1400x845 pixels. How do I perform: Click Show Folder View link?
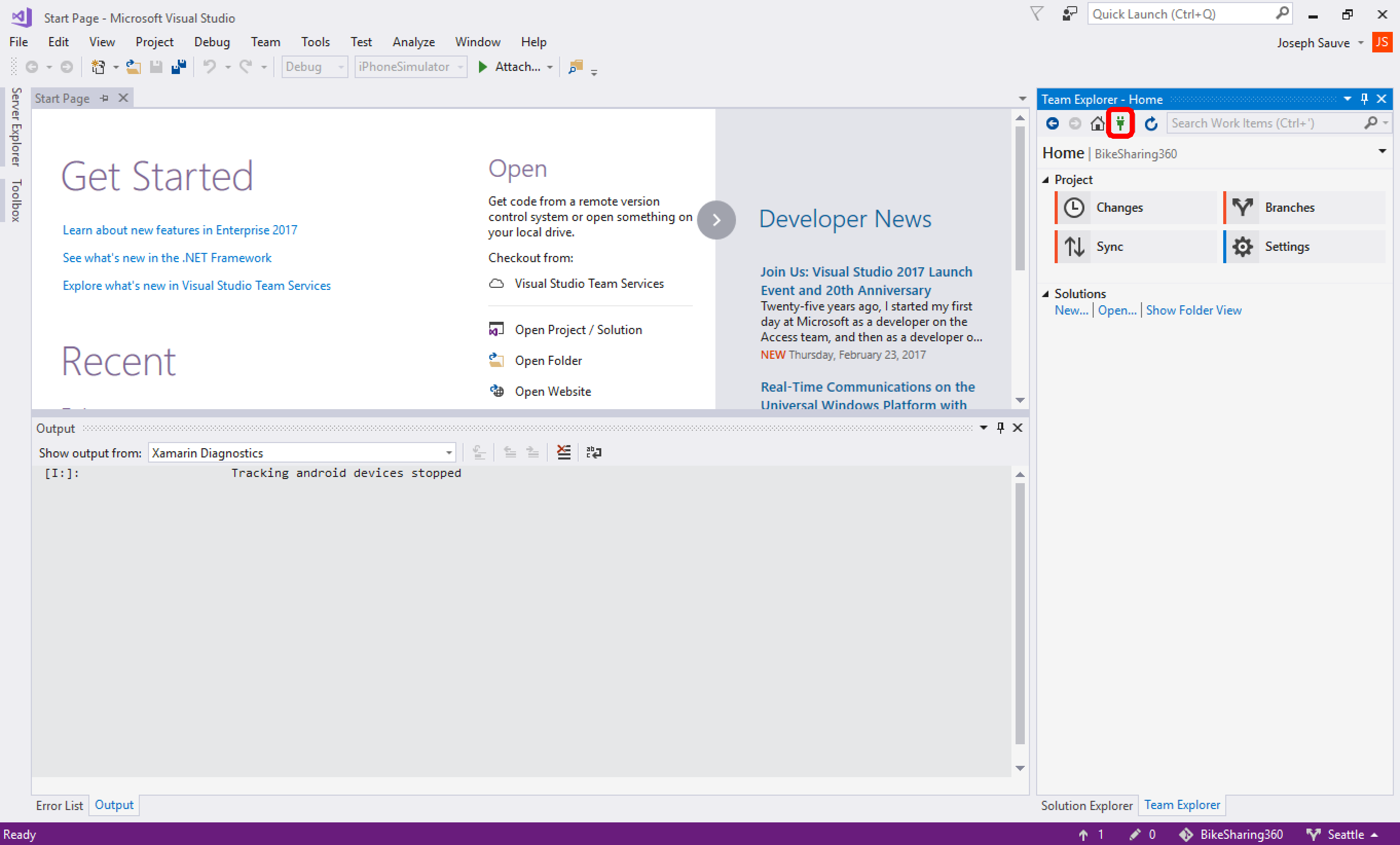coord(1193,310)
